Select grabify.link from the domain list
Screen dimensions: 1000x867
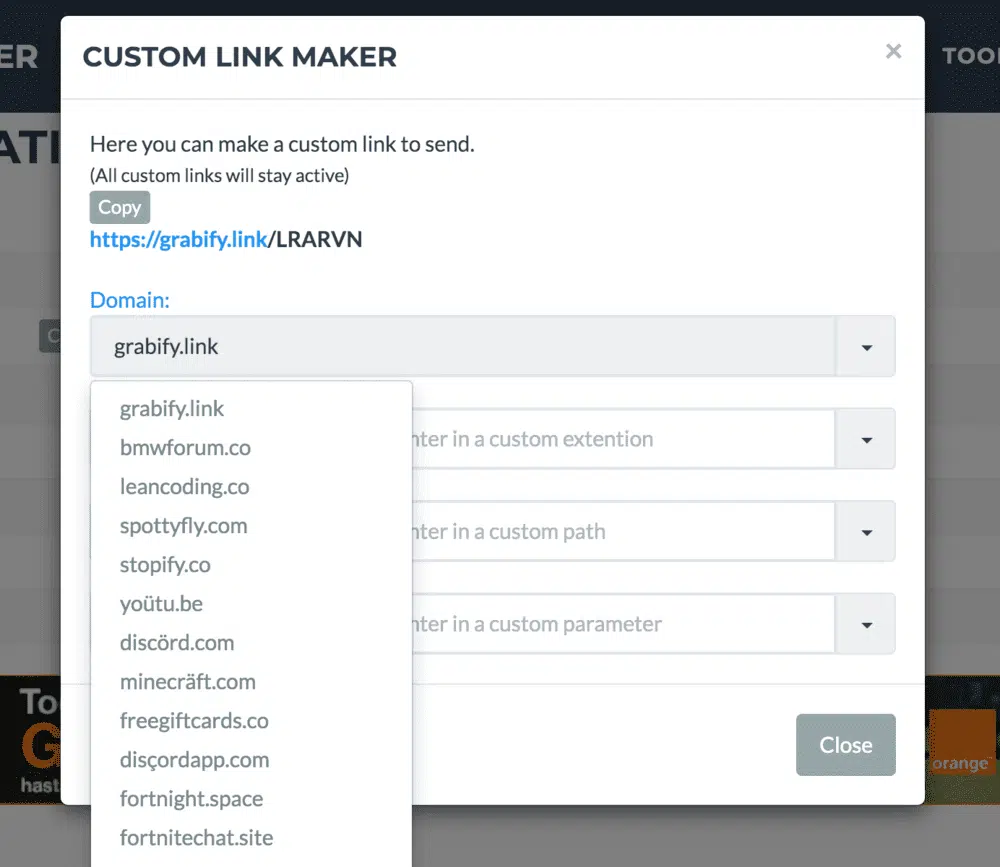click(172, 408)
